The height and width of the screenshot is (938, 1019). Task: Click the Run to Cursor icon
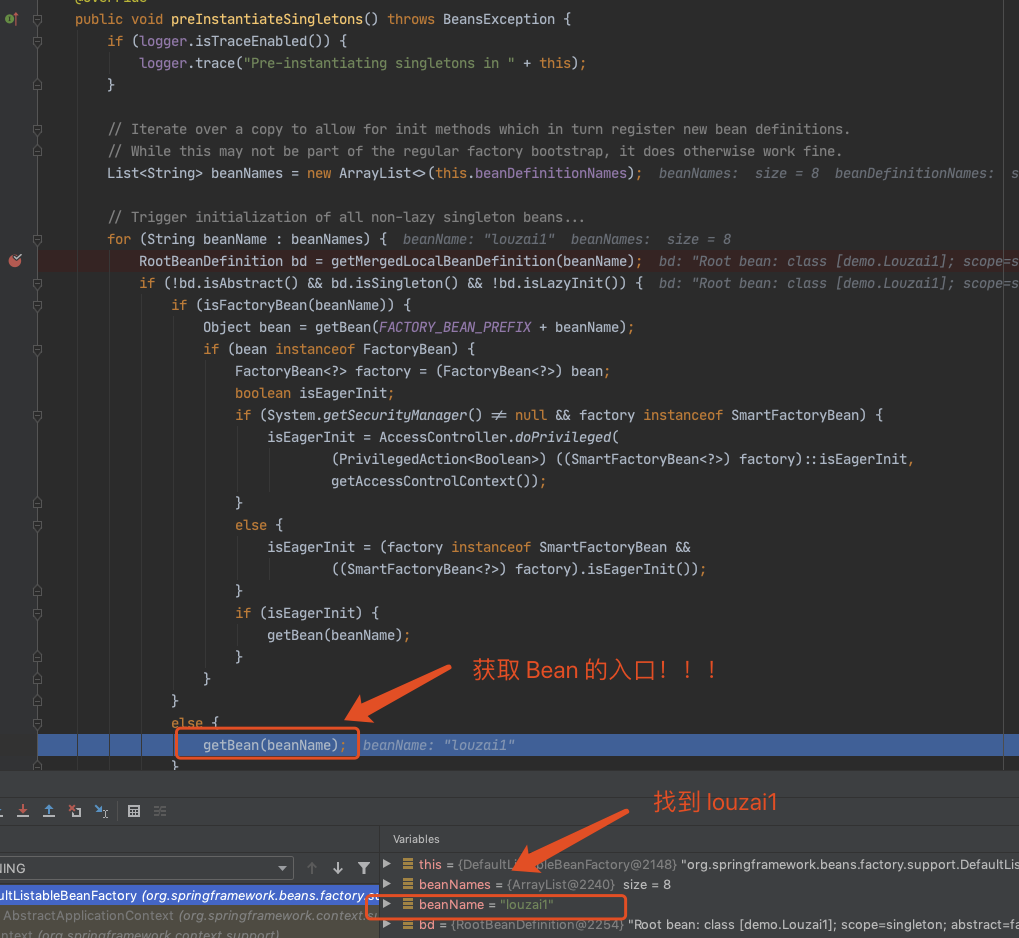point(101,811)
